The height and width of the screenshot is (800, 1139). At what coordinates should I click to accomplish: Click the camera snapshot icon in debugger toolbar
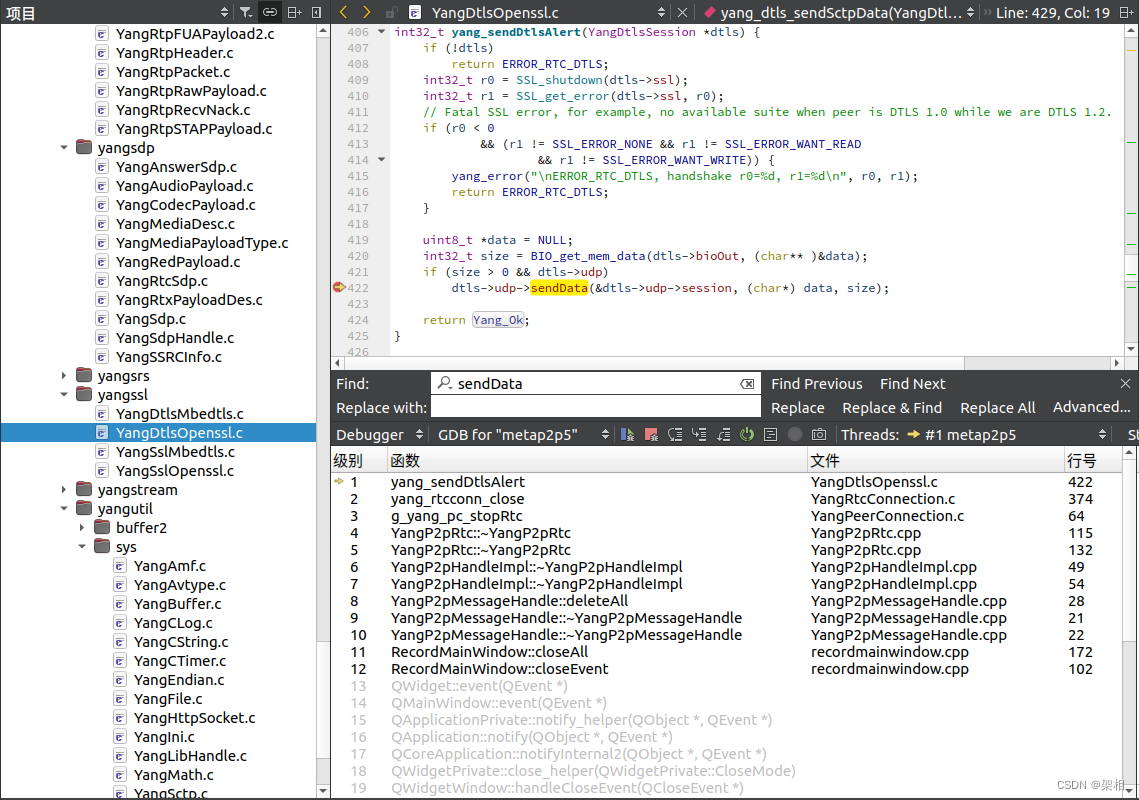(x=819, y=434)
